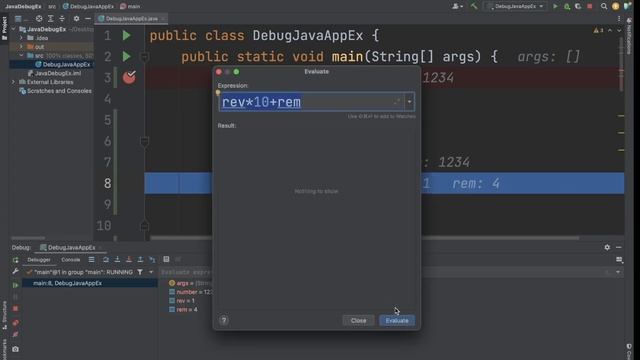Click the Evaluate Expression calculator icon

(166, 260)
